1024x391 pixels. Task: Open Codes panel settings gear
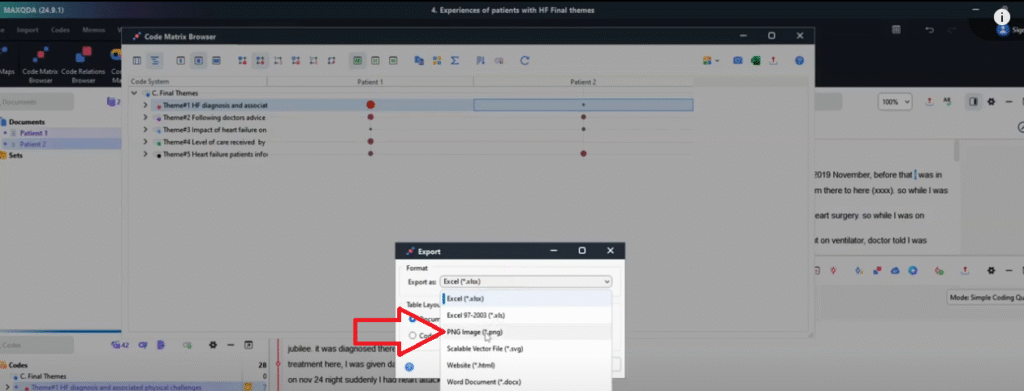[x=212, y=345]
